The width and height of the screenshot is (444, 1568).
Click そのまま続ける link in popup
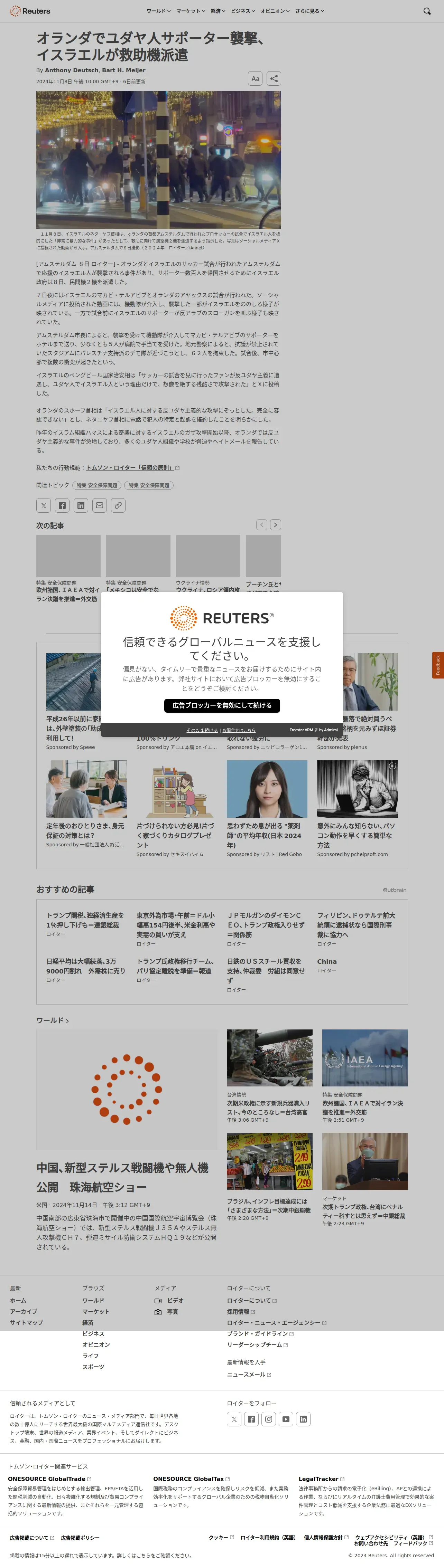(x=202, y=730)
